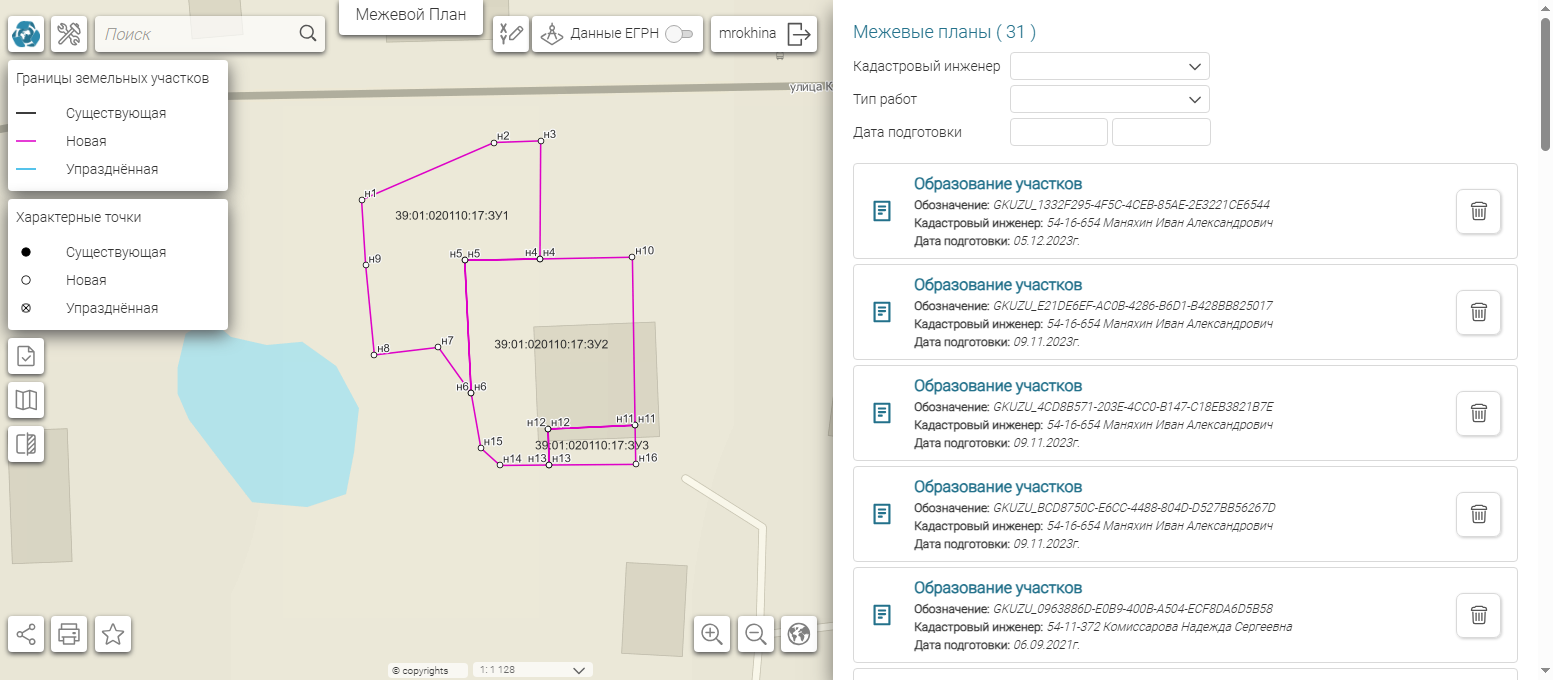This screenshot has width=1553, height=680.
Task: Open the measure and draw tool
Action: pyautogui.click(x=511, y=34)
